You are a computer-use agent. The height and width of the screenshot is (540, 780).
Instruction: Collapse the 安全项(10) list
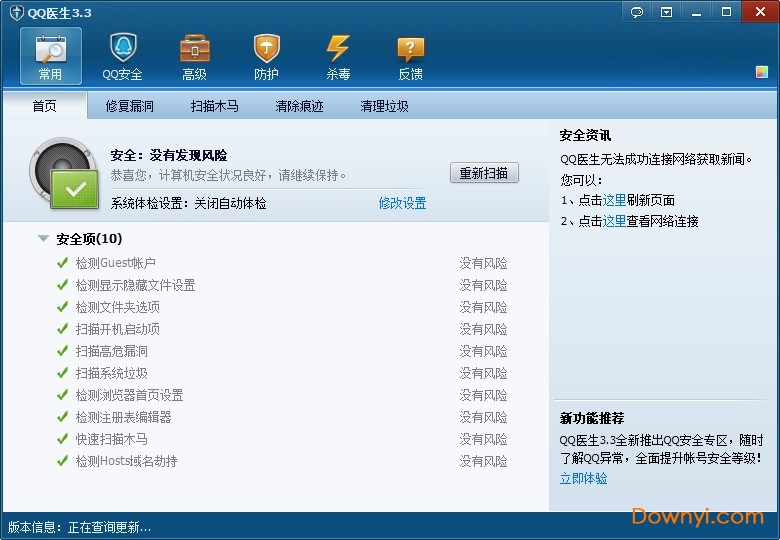[43, 239]
